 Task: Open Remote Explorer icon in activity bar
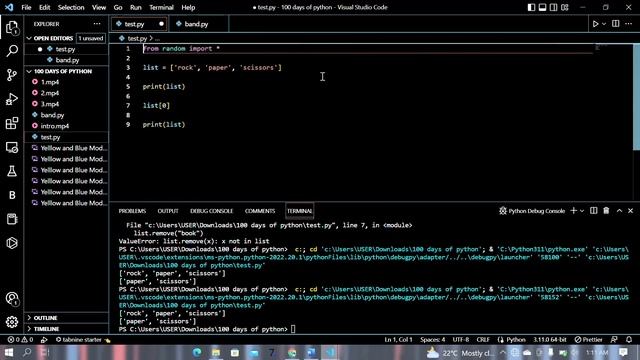tap(12, 147)
